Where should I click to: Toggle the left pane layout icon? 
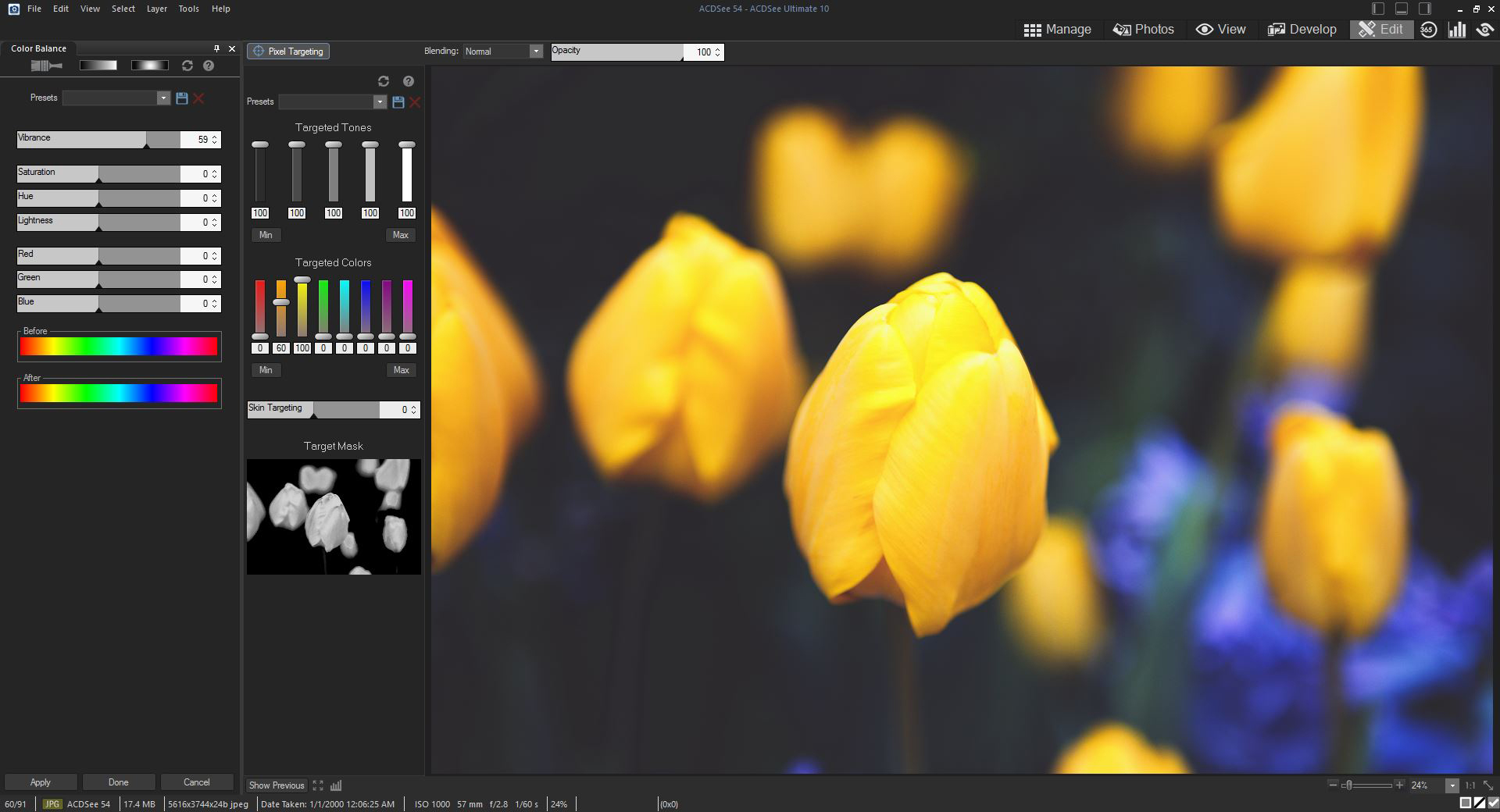pos(1378,9)
